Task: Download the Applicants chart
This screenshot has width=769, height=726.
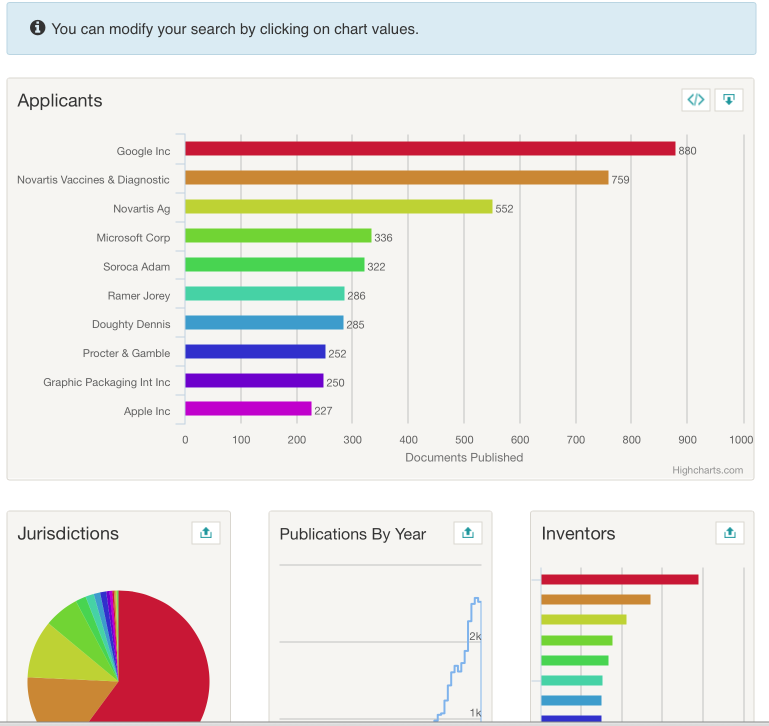Action: pos(729,100)
